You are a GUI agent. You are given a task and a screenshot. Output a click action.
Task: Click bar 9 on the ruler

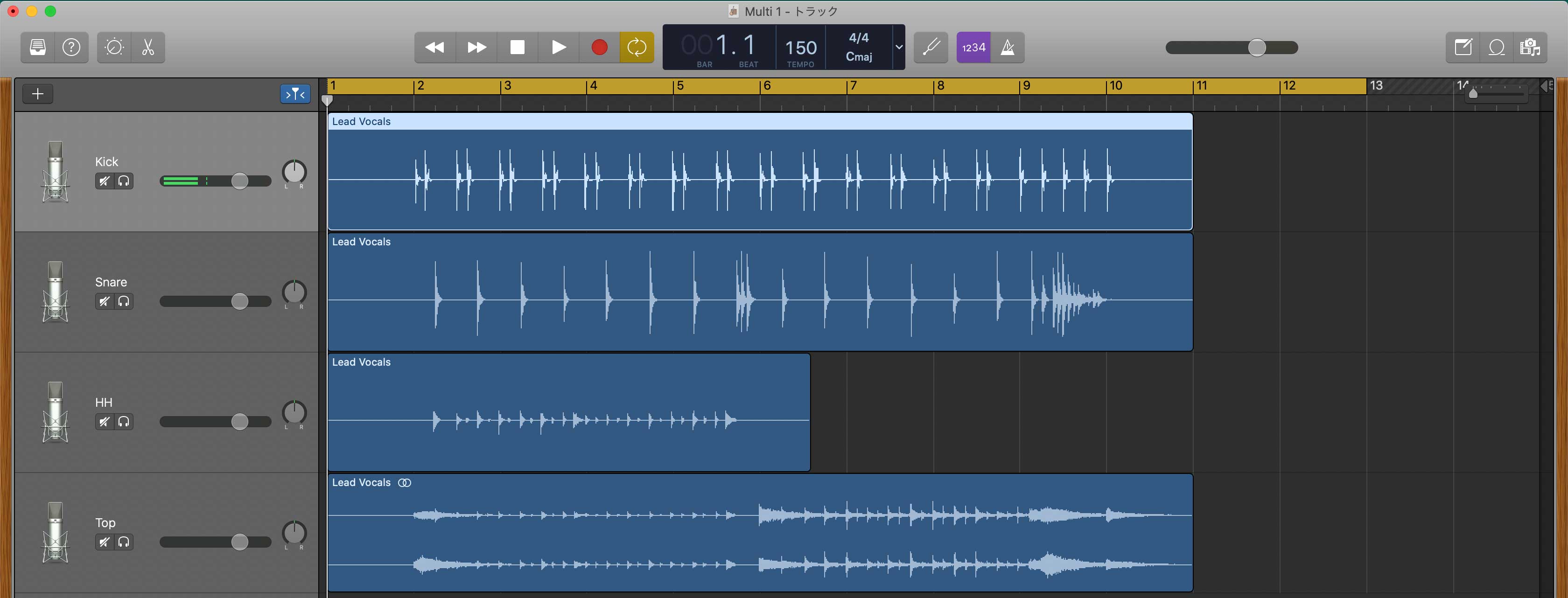click(x=1026, y=86)
